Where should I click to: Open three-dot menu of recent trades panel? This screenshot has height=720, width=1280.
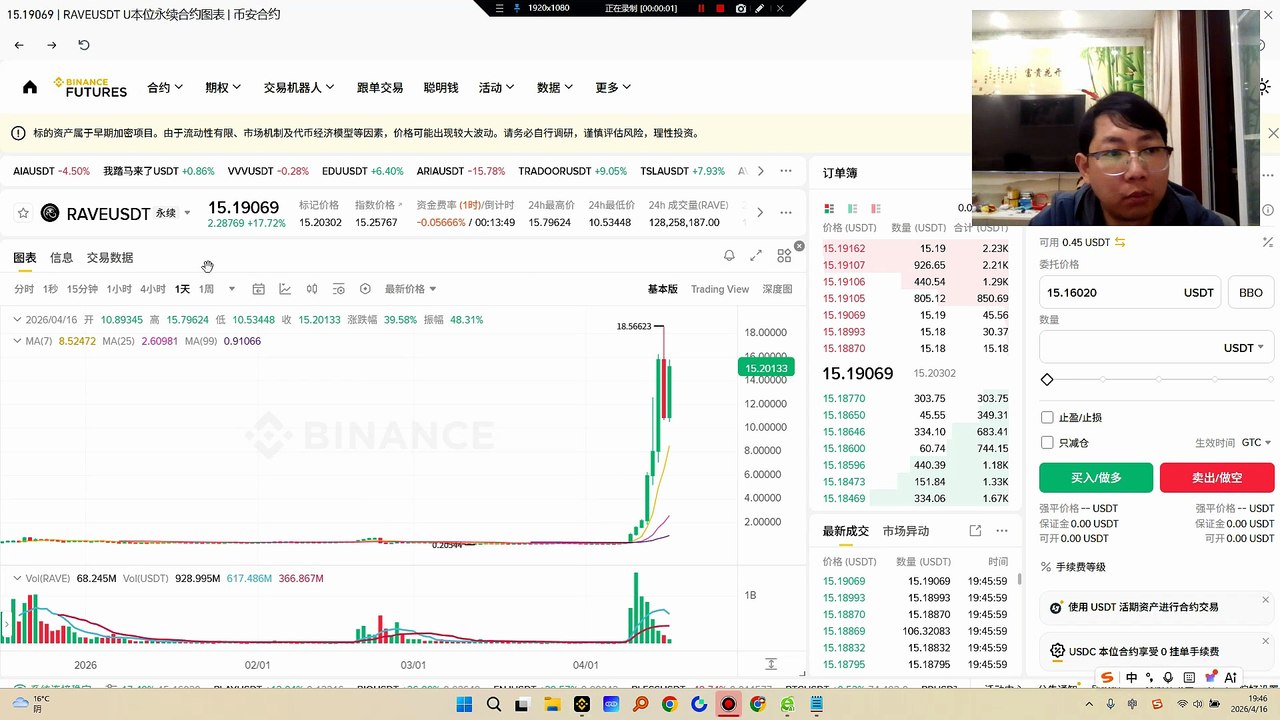pos(1002,531)
